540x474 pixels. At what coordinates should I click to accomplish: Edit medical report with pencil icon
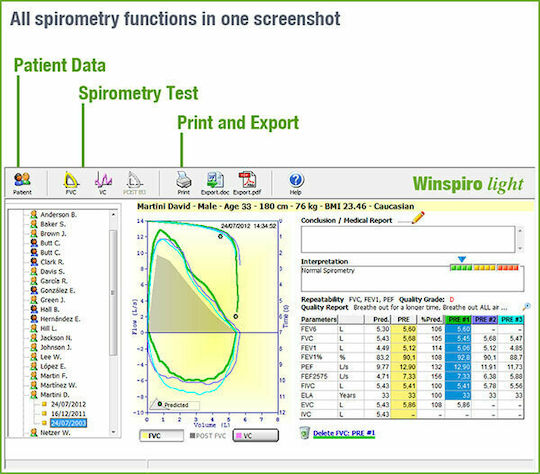click(418, 218)
